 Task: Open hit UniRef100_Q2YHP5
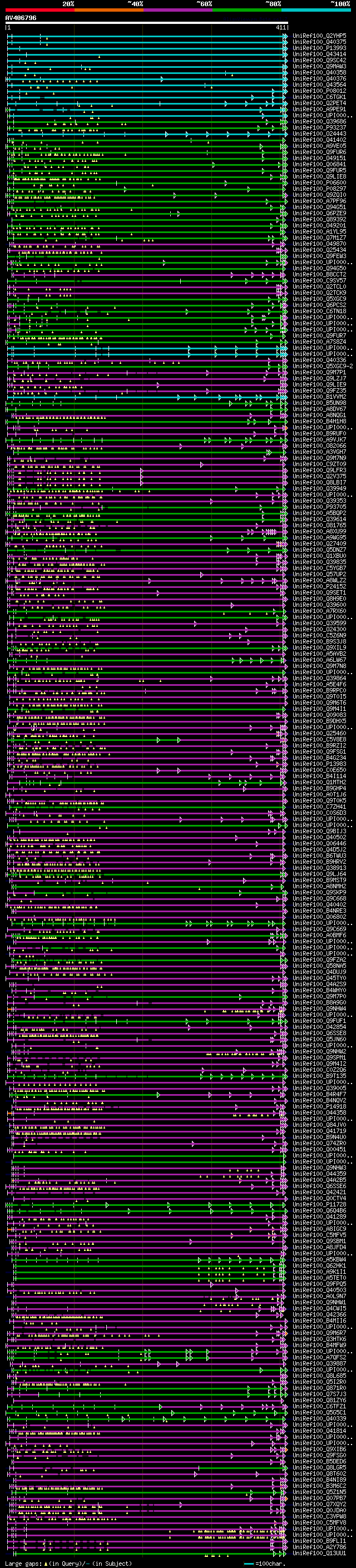point(319,36)
